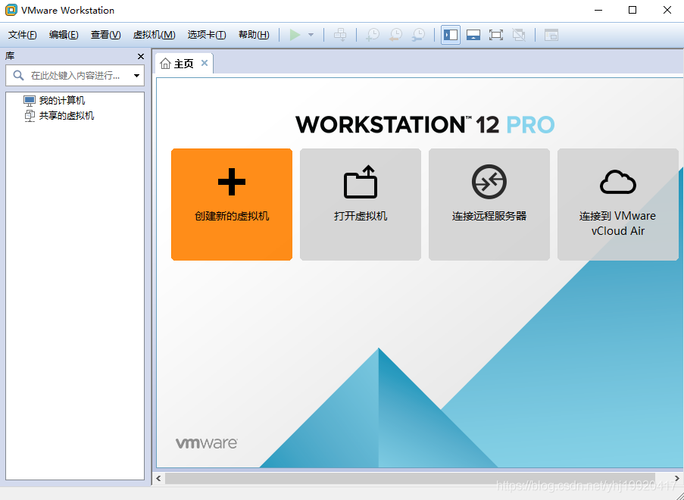Minimize the VMware Workstation window

pos(598,10)
